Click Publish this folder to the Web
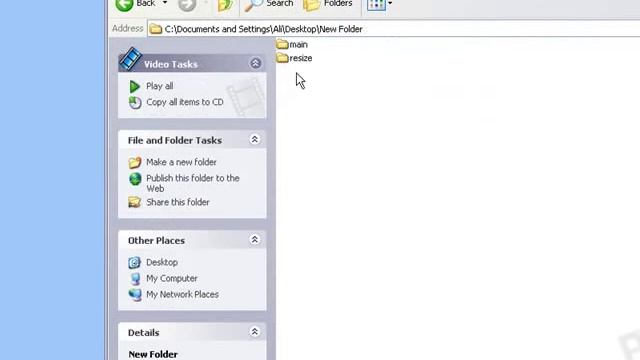 click(x=193, y=183)
